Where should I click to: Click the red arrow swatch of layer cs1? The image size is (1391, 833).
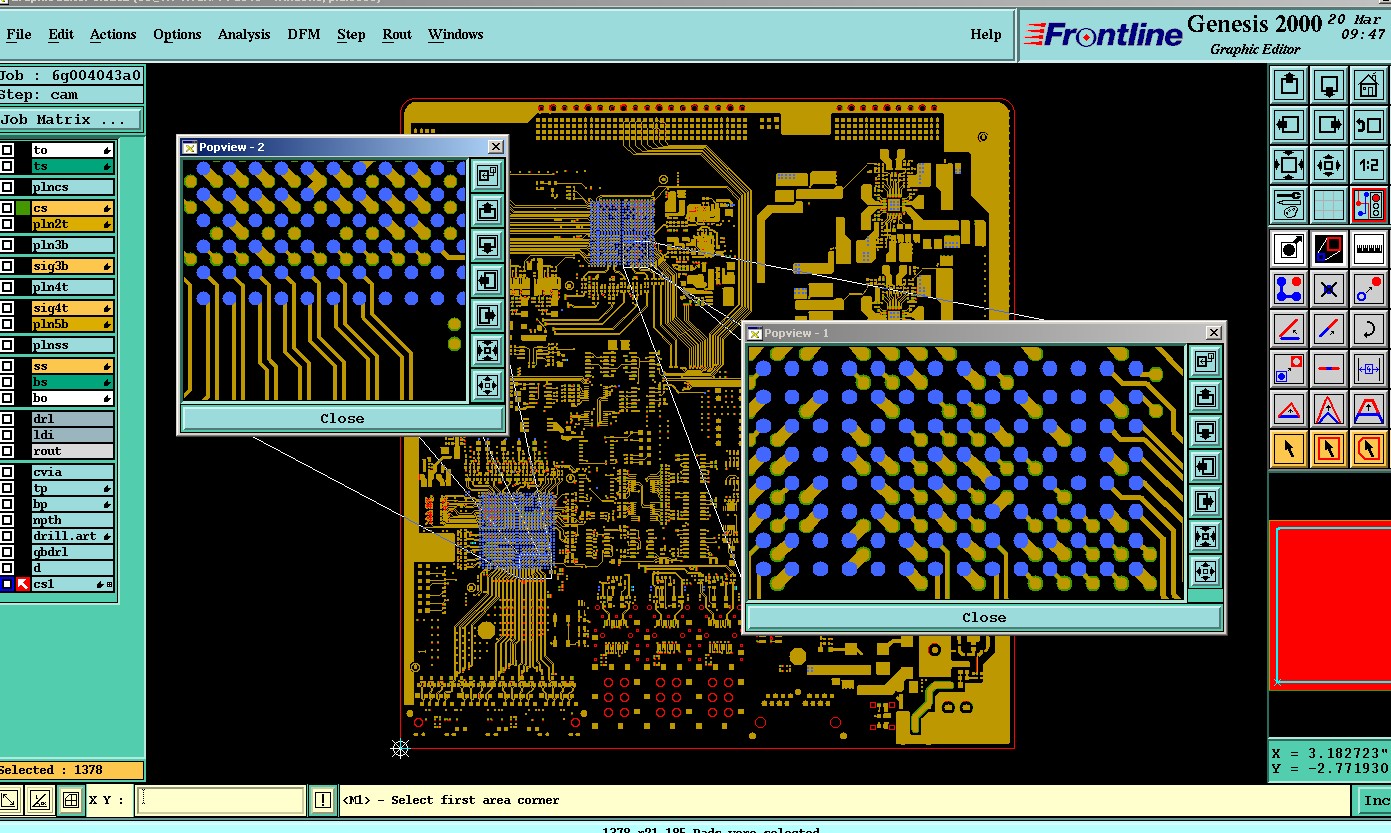tap(22, 584)
